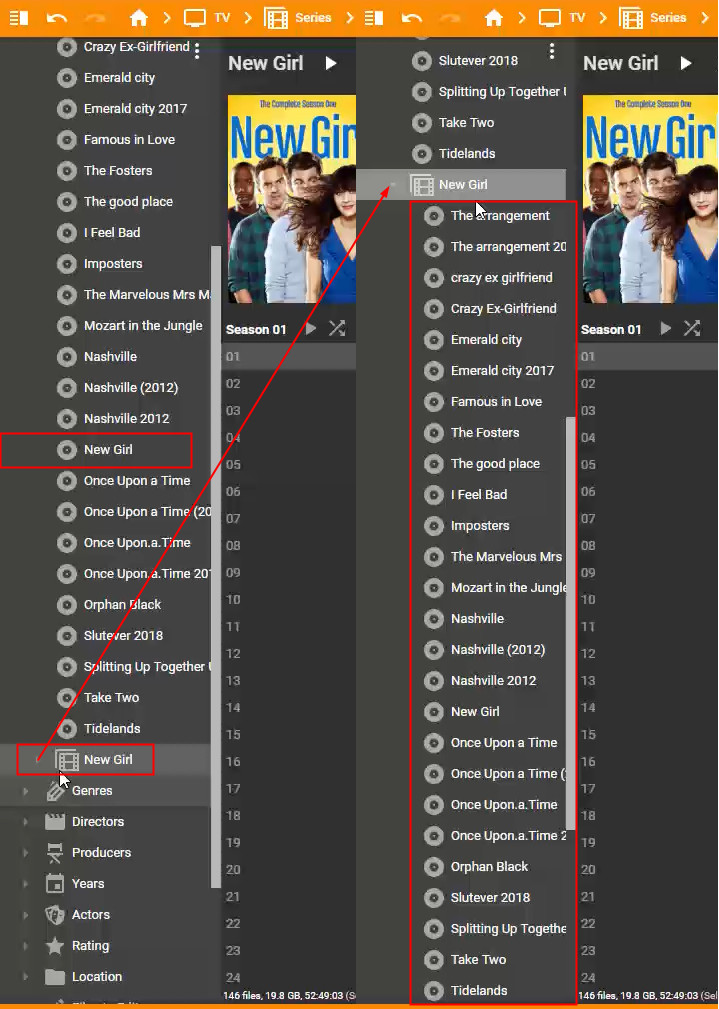Toggle shuffle beside Season 01 in left panel
This screenshot has width=719, height=1009.
(x=337, y=329)
